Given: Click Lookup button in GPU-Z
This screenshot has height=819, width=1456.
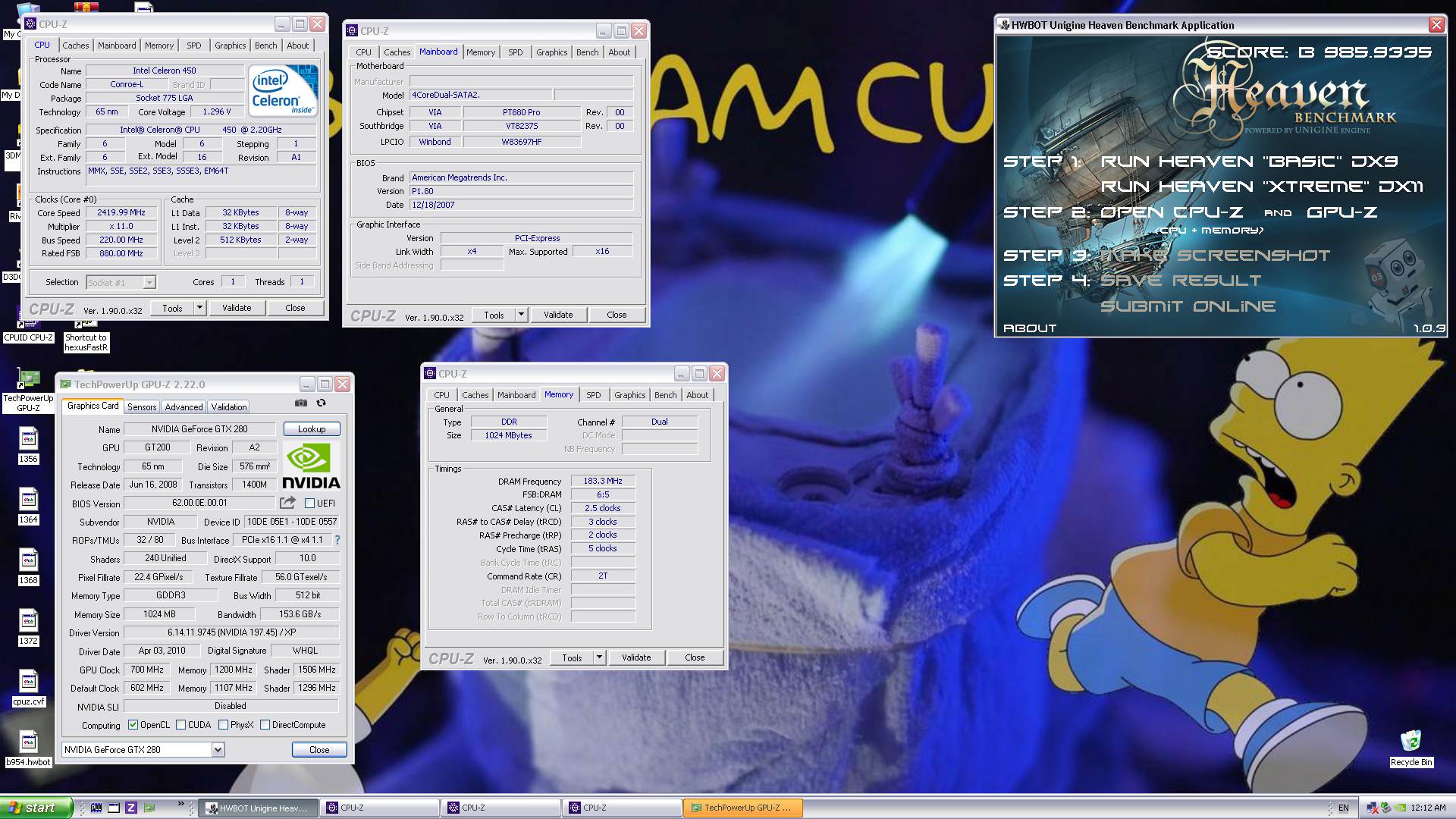Looking at the screenshot, I should tap(312, 429).
